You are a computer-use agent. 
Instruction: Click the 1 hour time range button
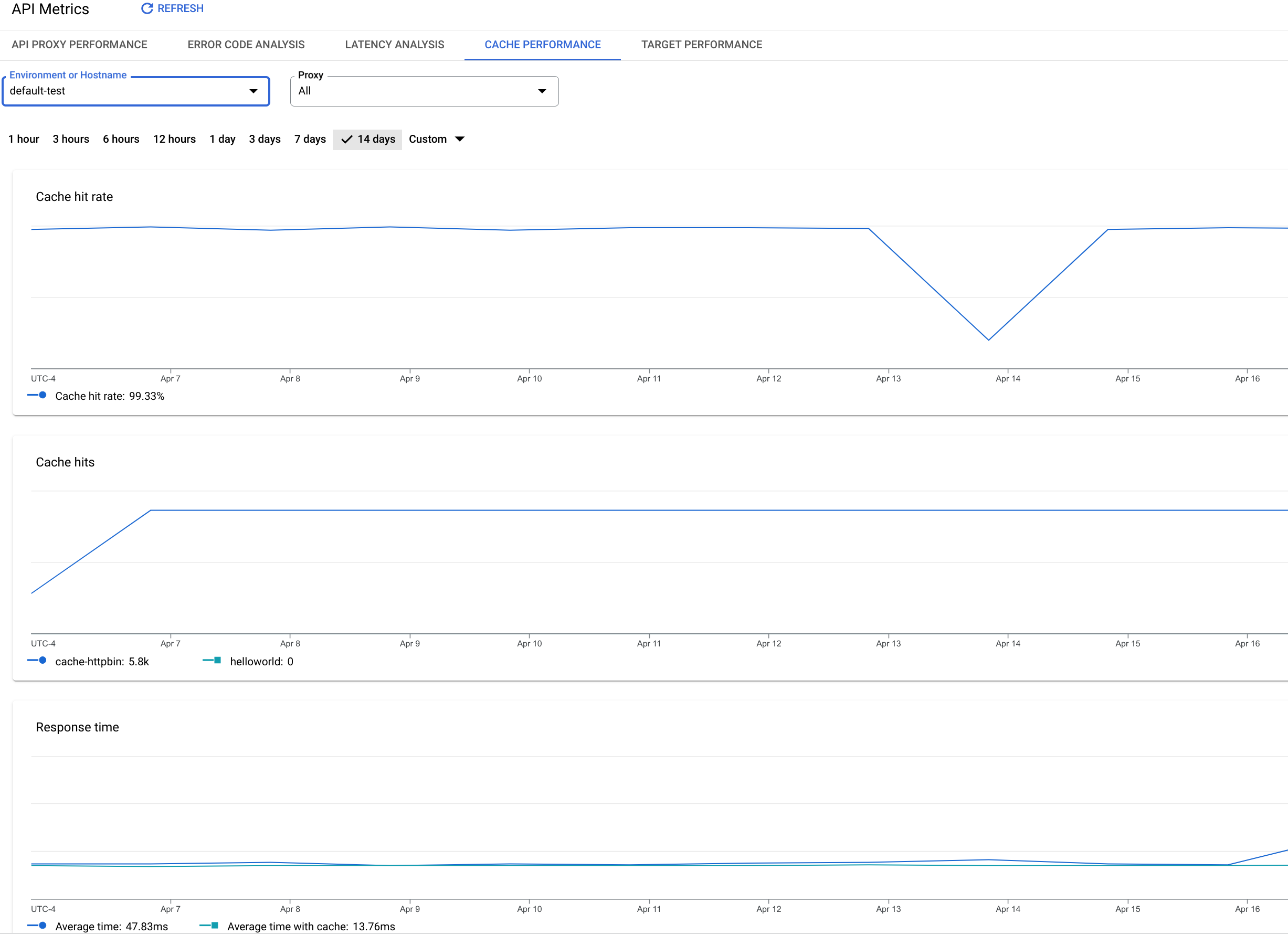click(23, 139)
